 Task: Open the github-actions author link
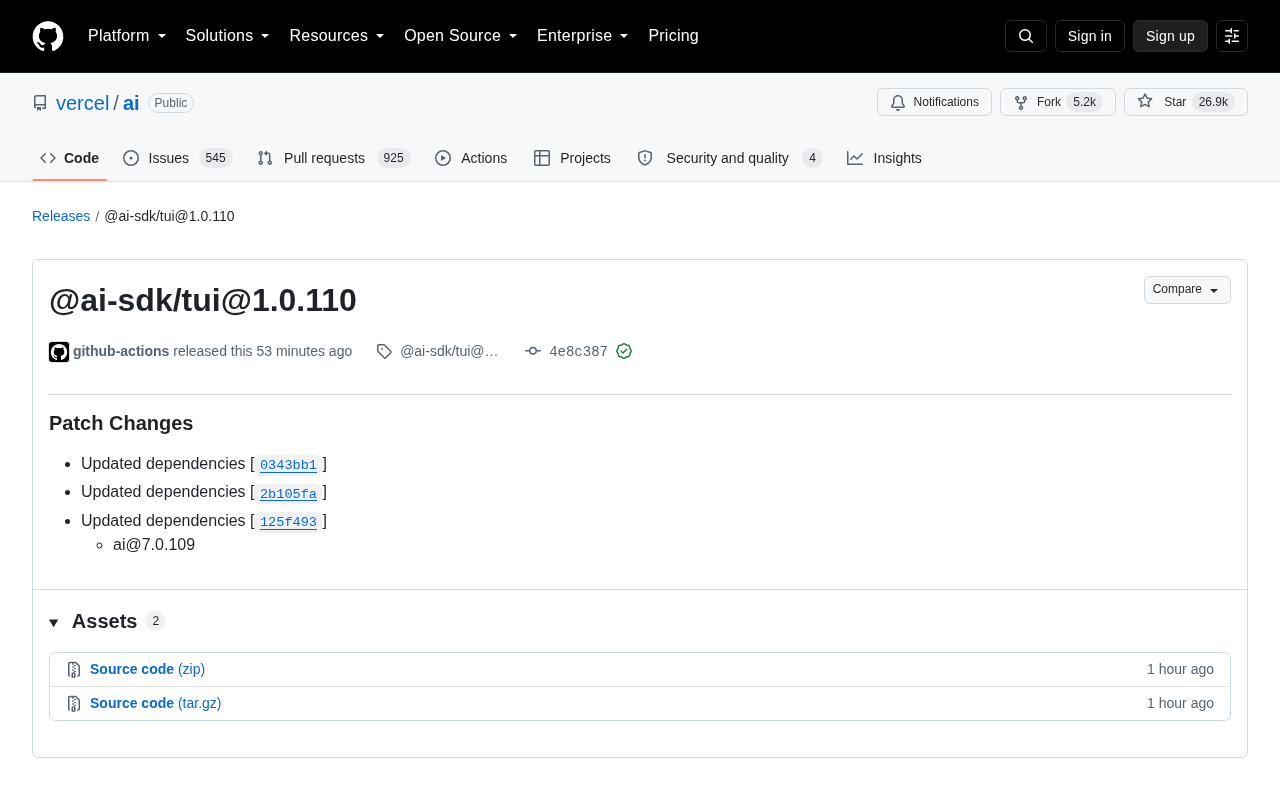[x=121, y=351]
